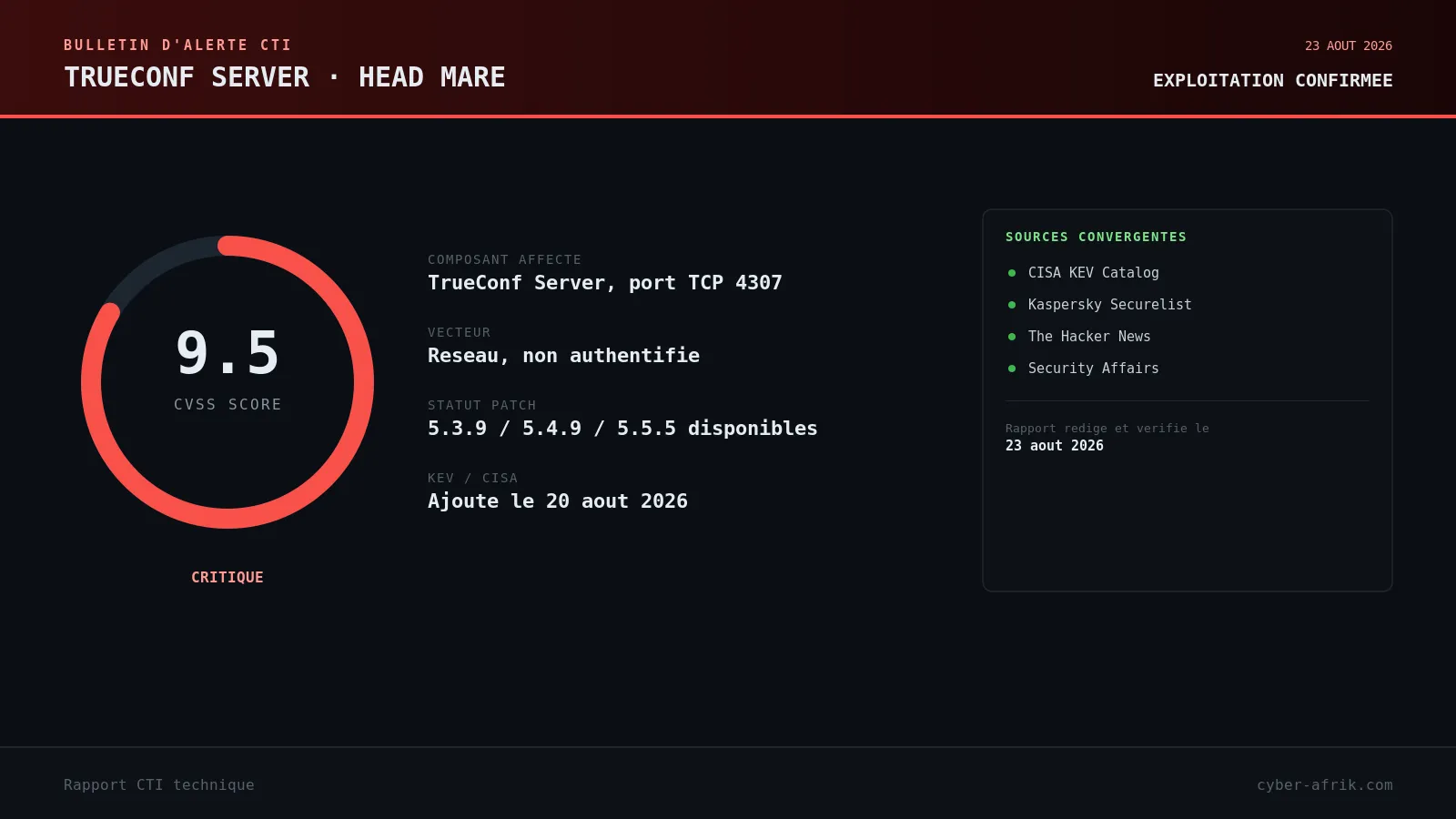Click the 'Kaspersky Securelist' source entry
This screenshot has height=819, width=1456.
pyautogui.click(x=1109, y=305)
